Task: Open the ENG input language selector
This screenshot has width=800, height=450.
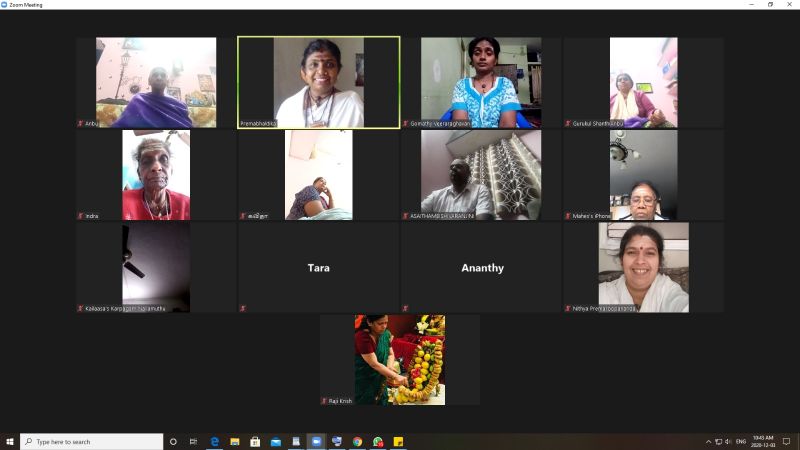Action: click(x=741, y=441)
